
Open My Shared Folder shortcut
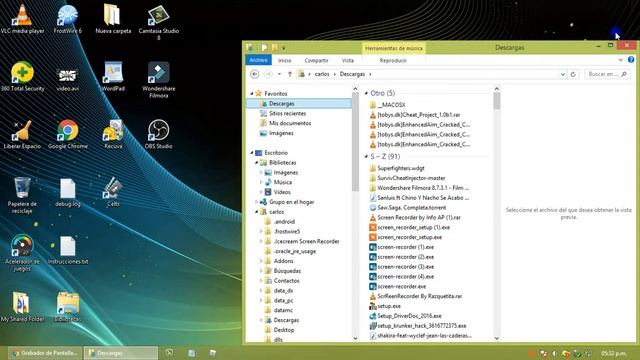pos(22,307)
